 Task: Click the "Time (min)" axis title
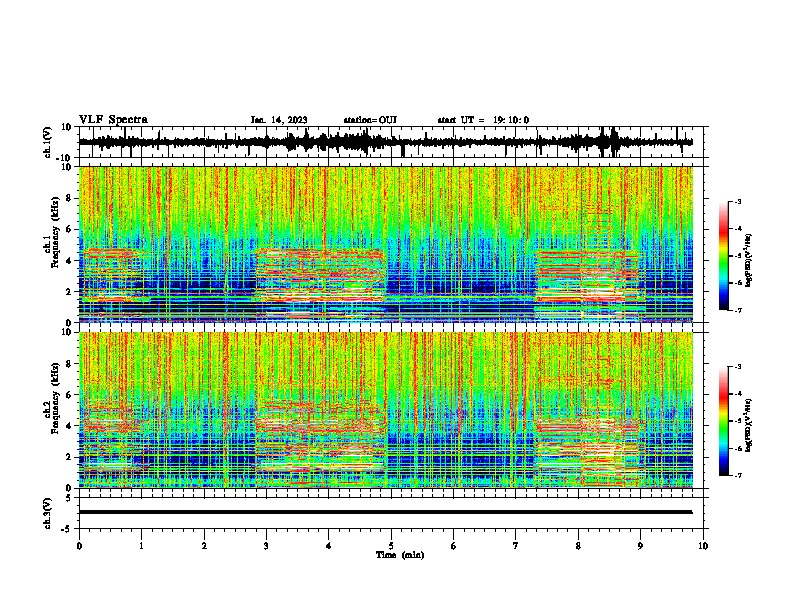pos(400,555)
